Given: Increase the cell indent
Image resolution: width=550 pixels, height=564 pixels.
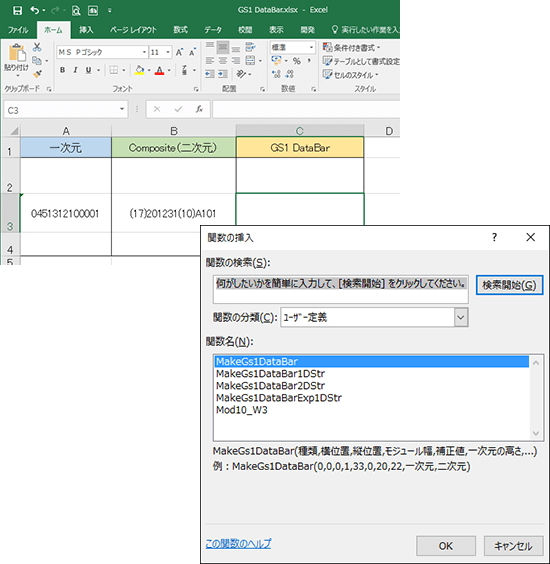Looking at the screenshot, I should 223,74.
